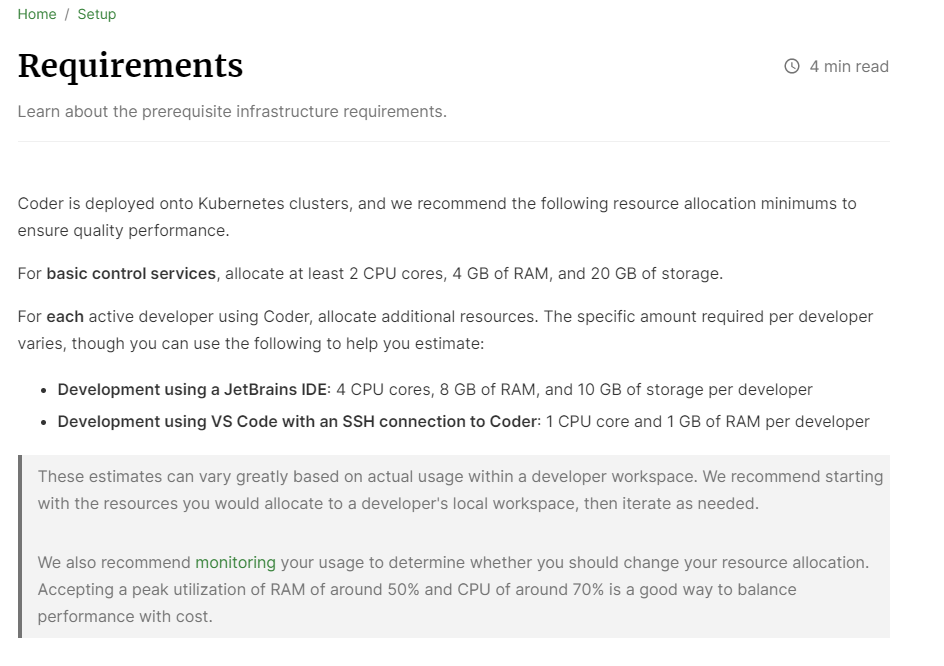The image size is (944, 666).
Task: Click the breadcrumb slash separator
Action: pyautogui.click(x=67, y=14)
